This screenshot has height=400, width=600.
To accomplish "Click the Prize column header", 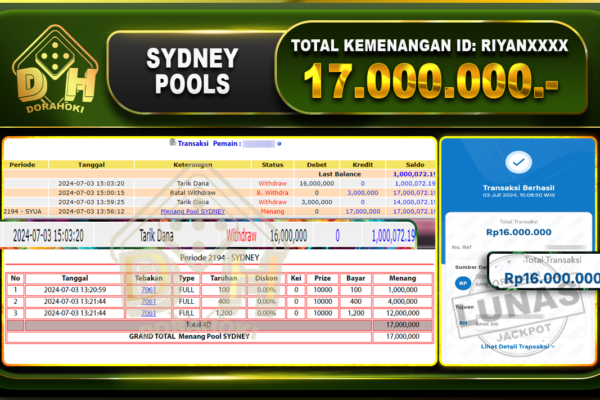I will coord(323,278).
